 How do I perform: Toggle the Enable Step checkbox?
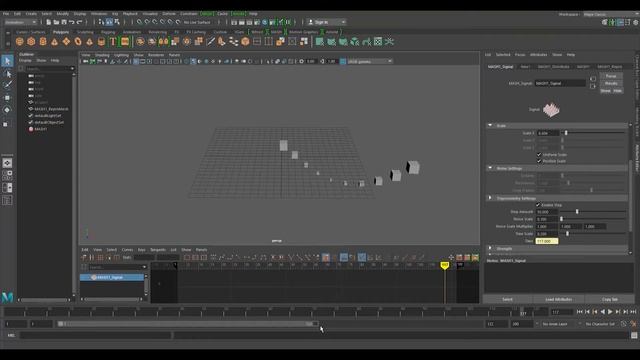(538, 205)
